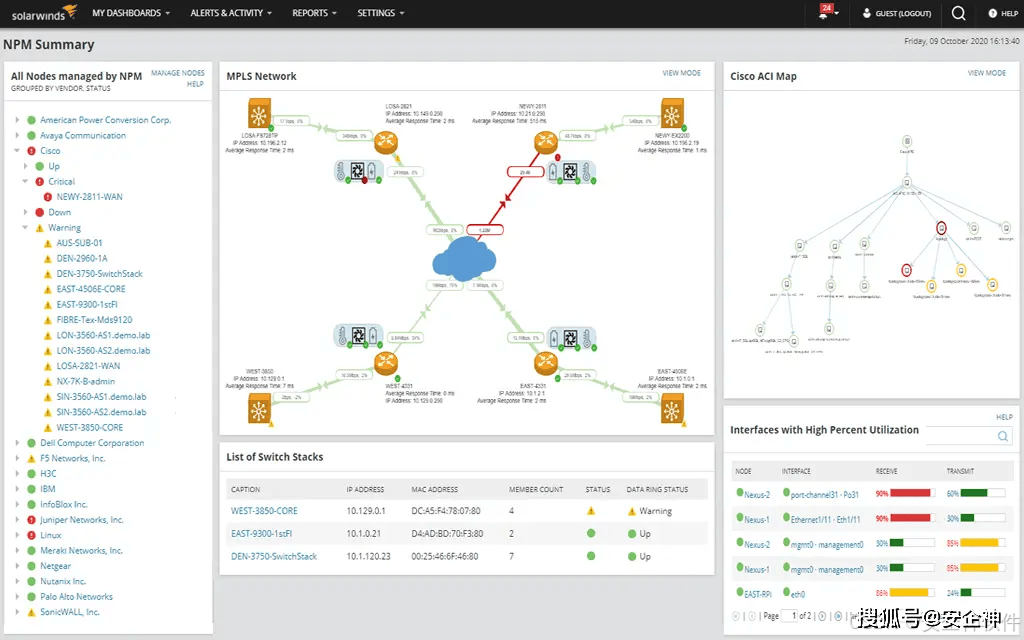1024x640 pixels.
Task: Open the Reports menu
Action: point(314,13)
